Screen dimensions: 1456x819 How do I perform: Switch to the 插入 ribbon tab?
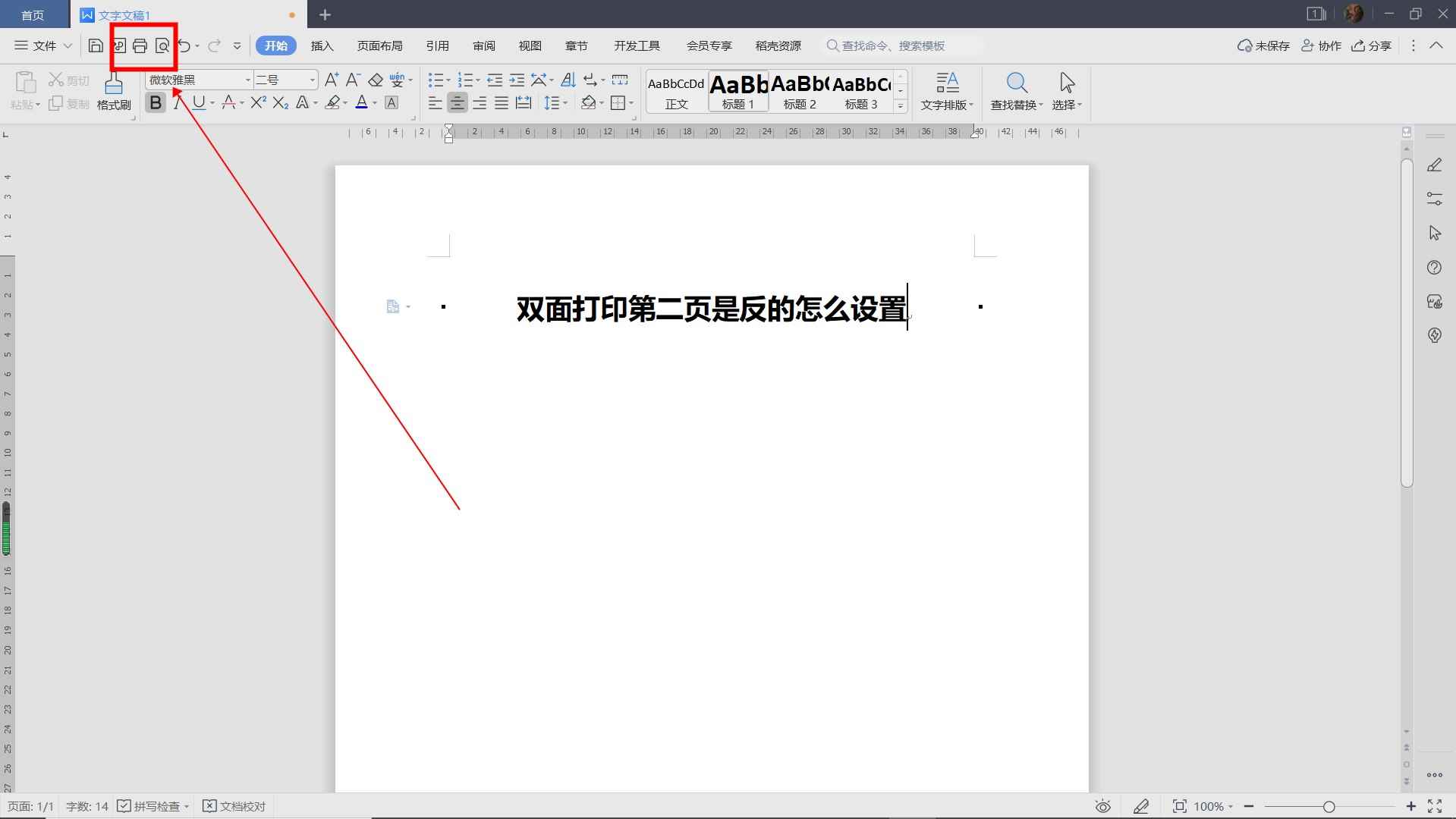pyautogui.click(x=322, y=45)
